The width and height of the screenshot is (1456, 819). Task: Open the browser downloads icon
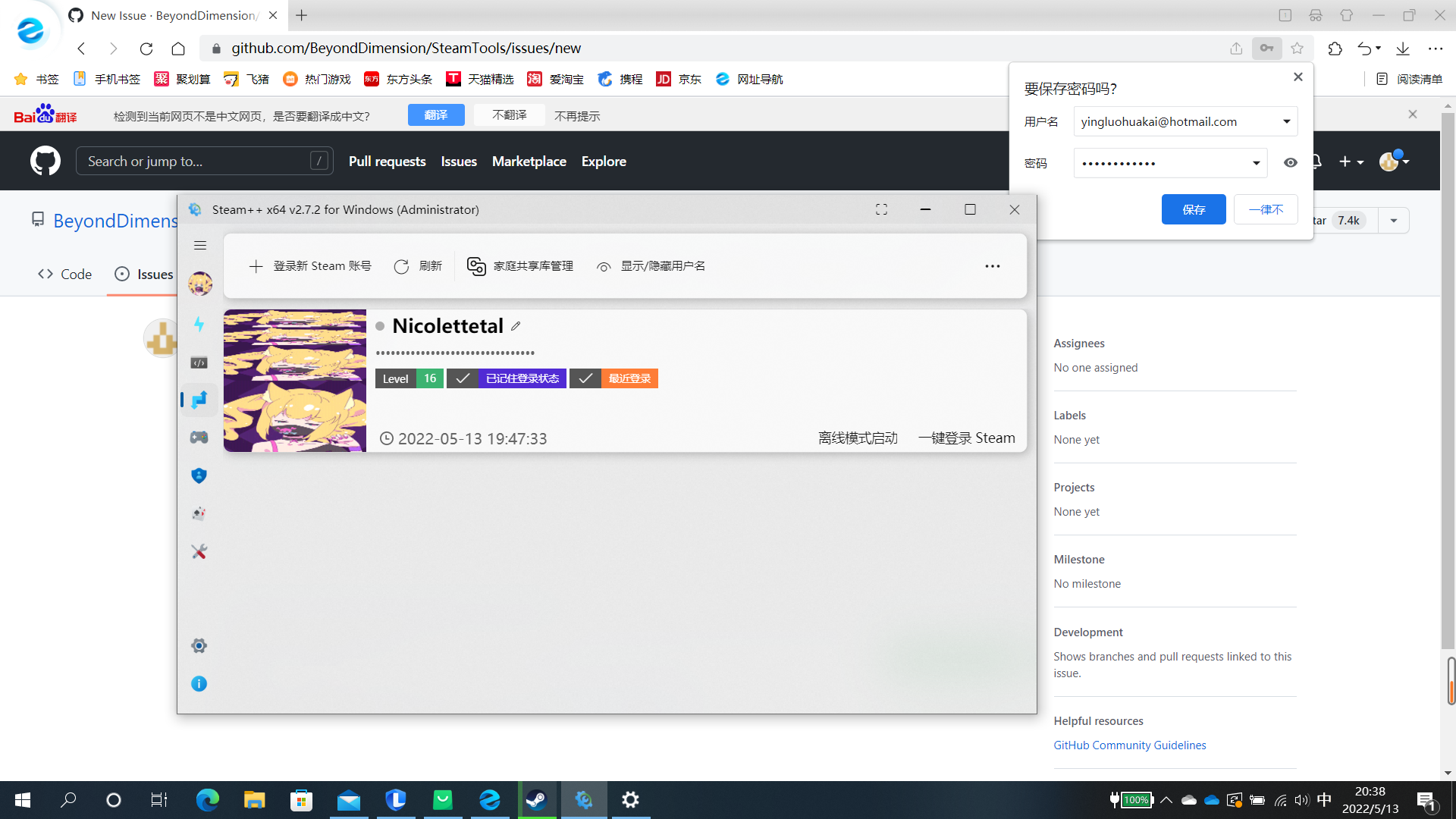pyautogui.click(x=1403, y=49)
